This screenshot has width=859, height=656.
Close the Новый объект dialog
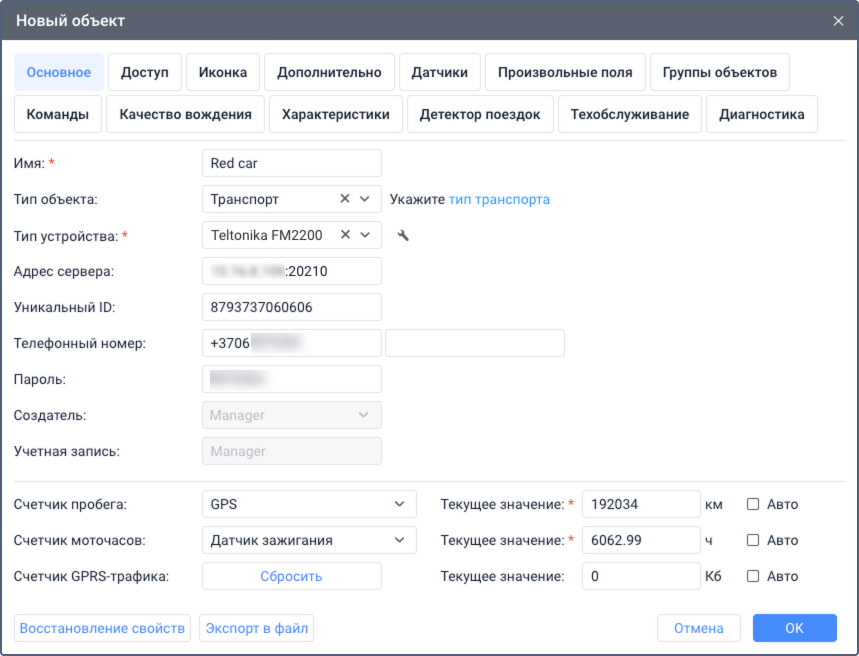pyautogui.click(x=838, y=20)
